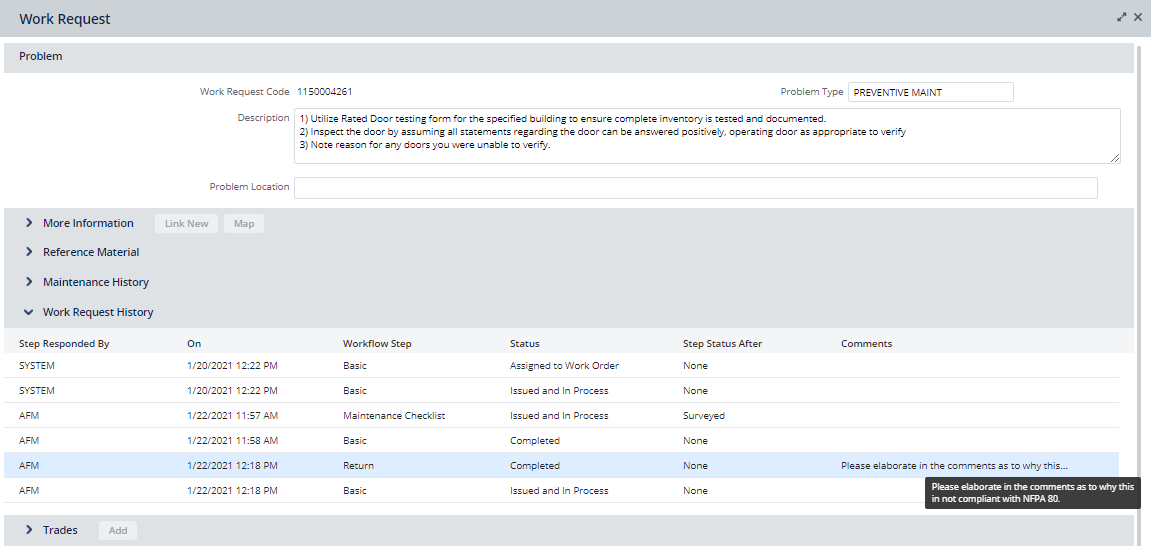
Task: Click the Map button
Action: click(244, 224)
